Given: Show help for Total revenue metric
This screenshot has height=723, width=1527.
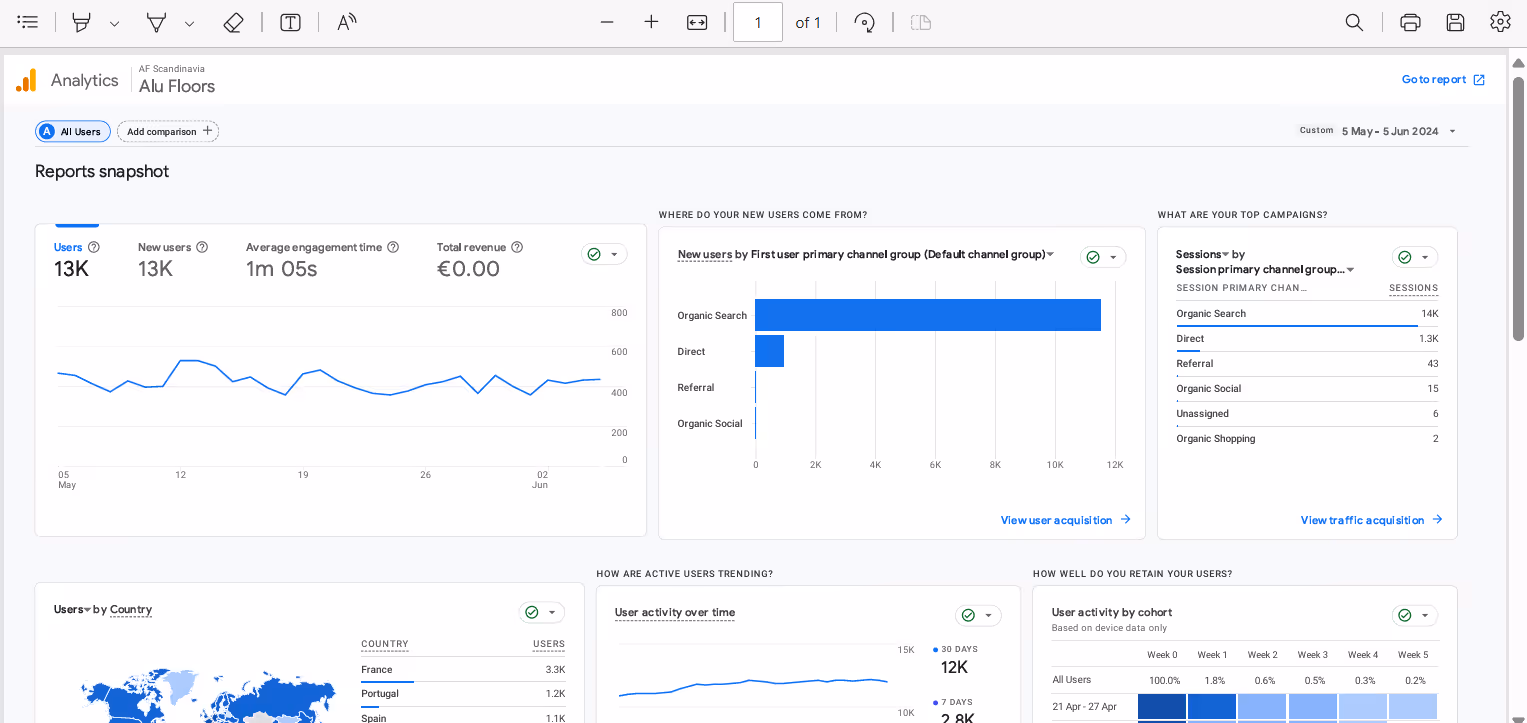Looking at the screenshot, I should [517, 247].
